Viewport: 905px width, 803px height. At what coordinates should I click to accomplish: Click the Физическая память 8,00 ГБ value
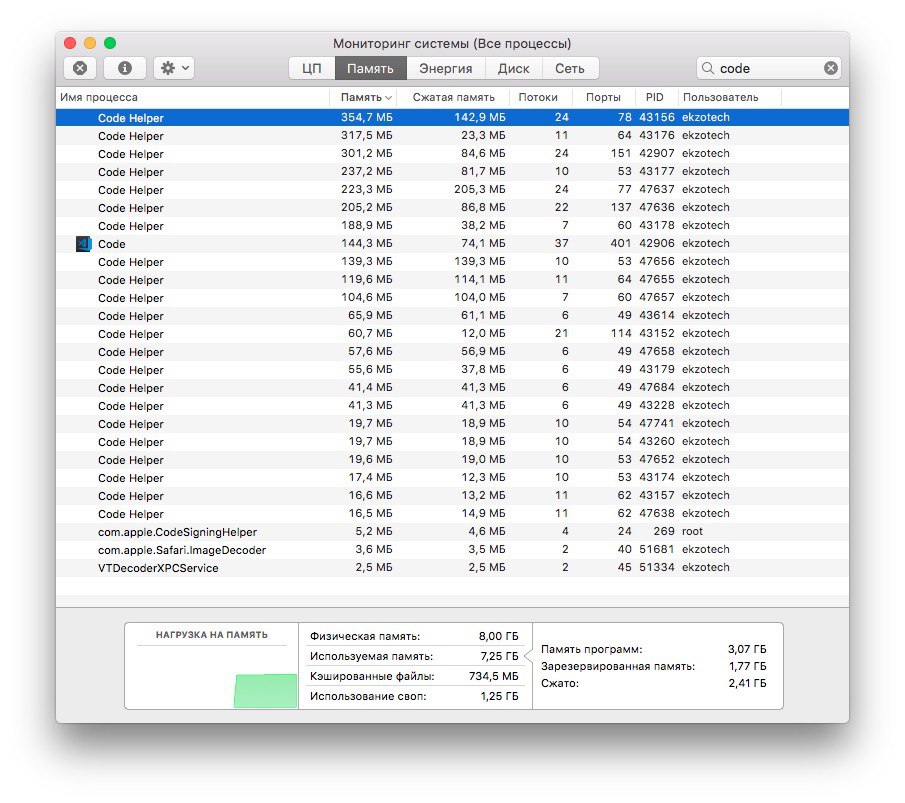coord(498,636)
